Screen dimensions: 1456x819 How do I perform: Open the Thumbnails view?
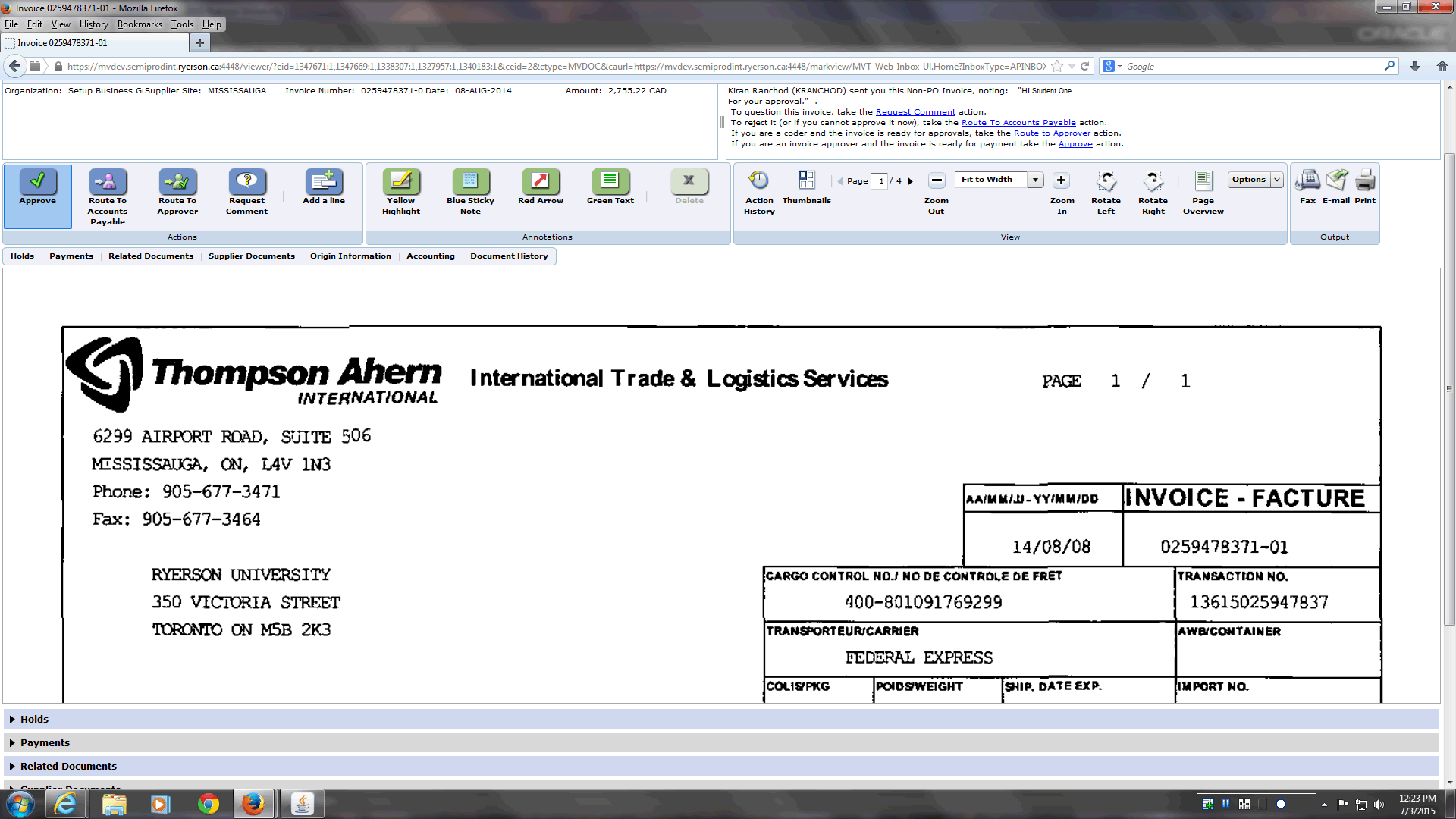[806, 180]
